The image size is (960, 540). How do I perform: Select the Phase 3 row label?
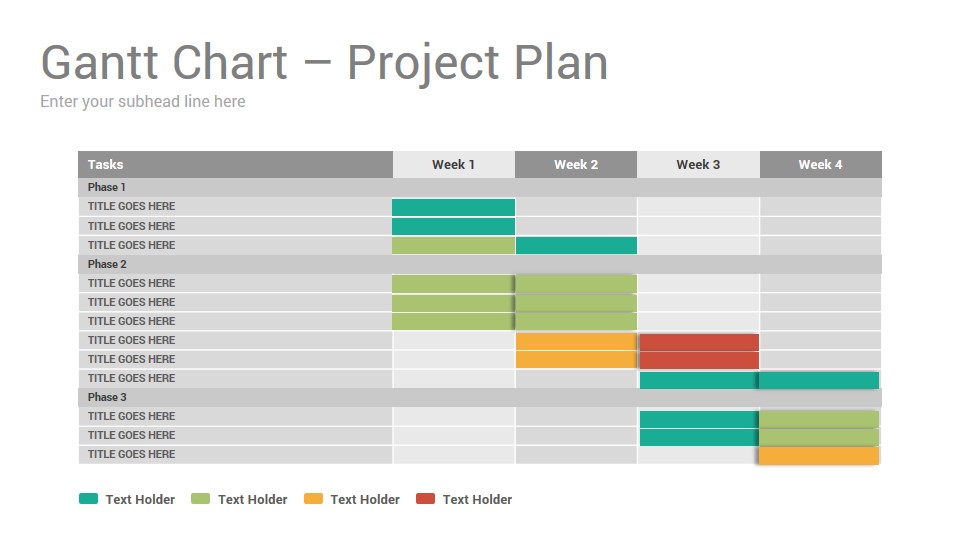point(107,397)
